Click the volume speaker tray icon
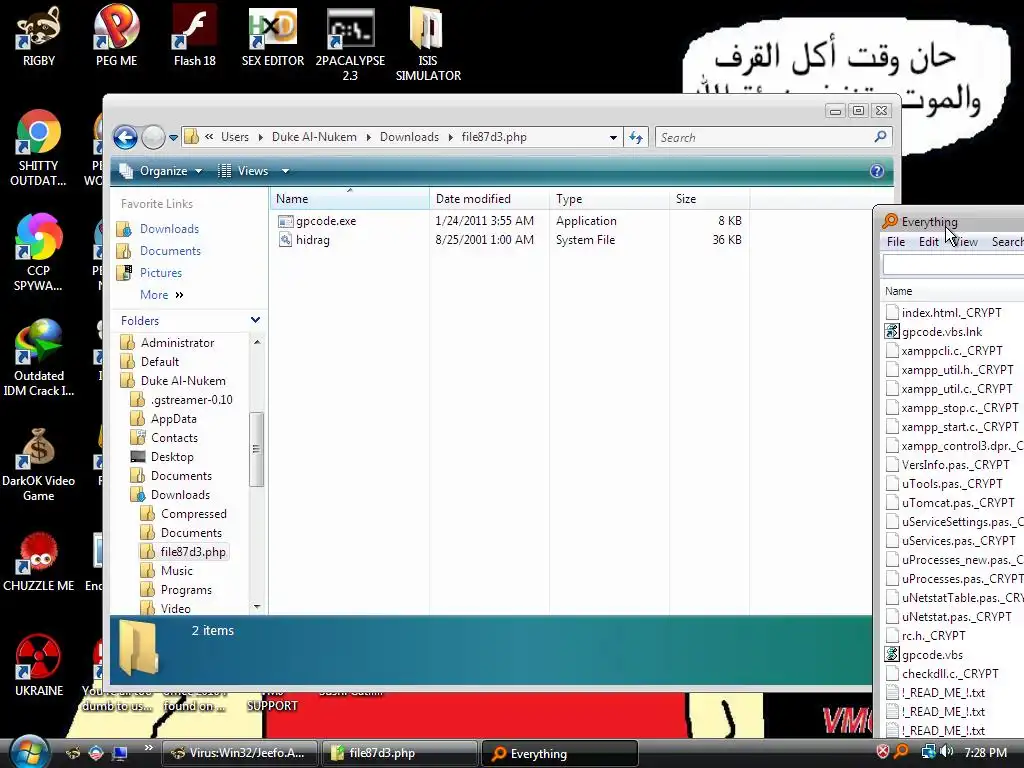 point(946,752)
